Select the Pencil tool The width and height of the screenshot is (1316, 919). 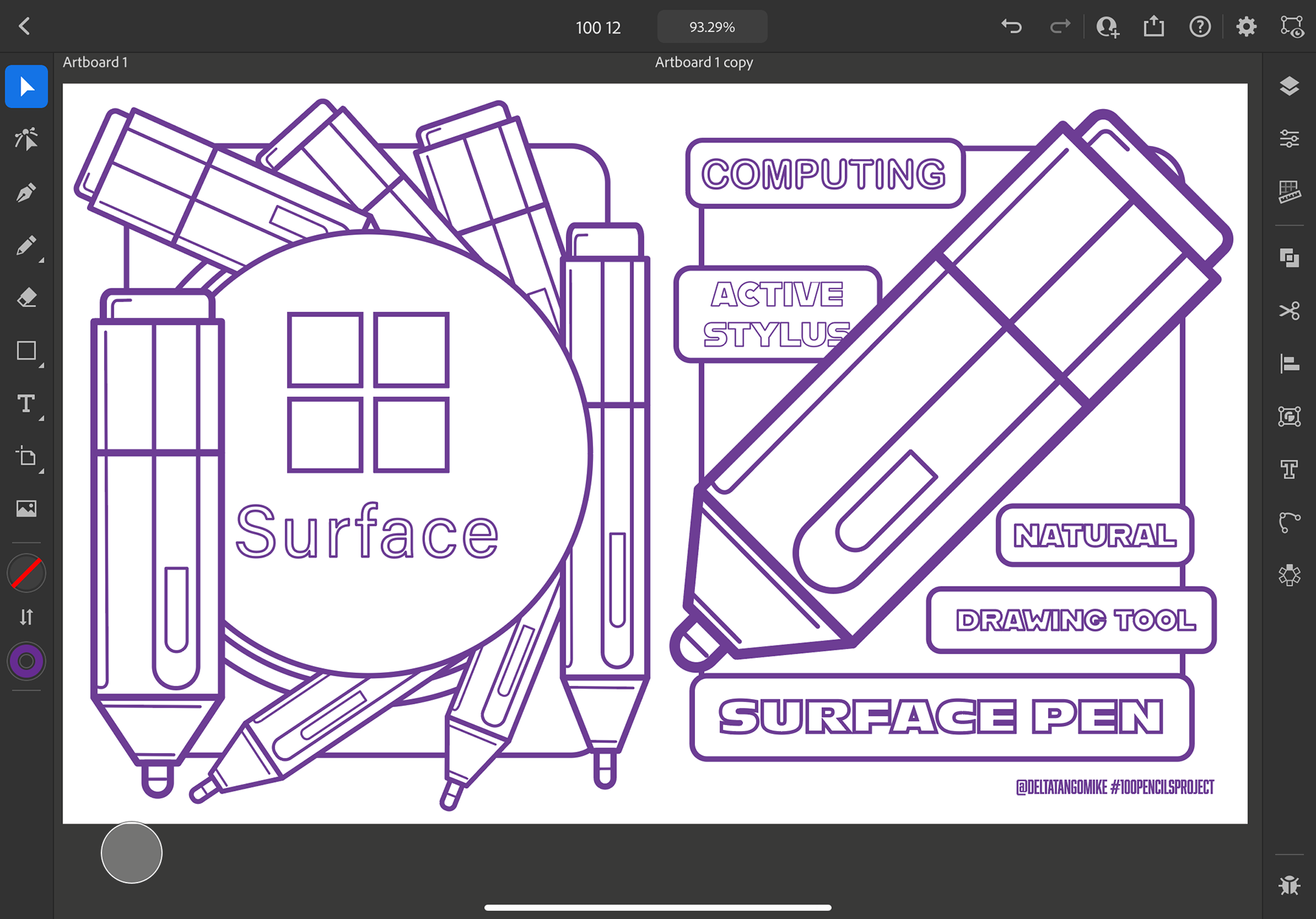tap(26, 245)
